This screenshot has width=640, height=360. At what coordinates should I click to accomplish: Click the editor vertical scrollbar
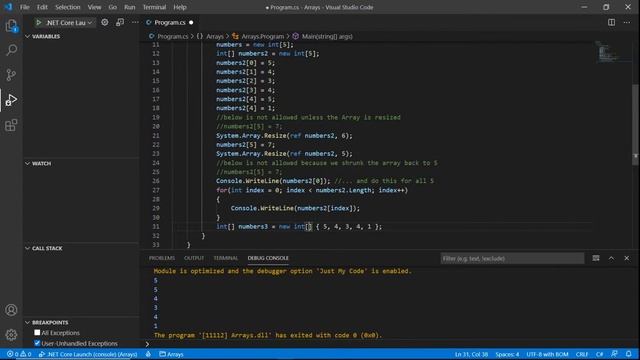635,124
